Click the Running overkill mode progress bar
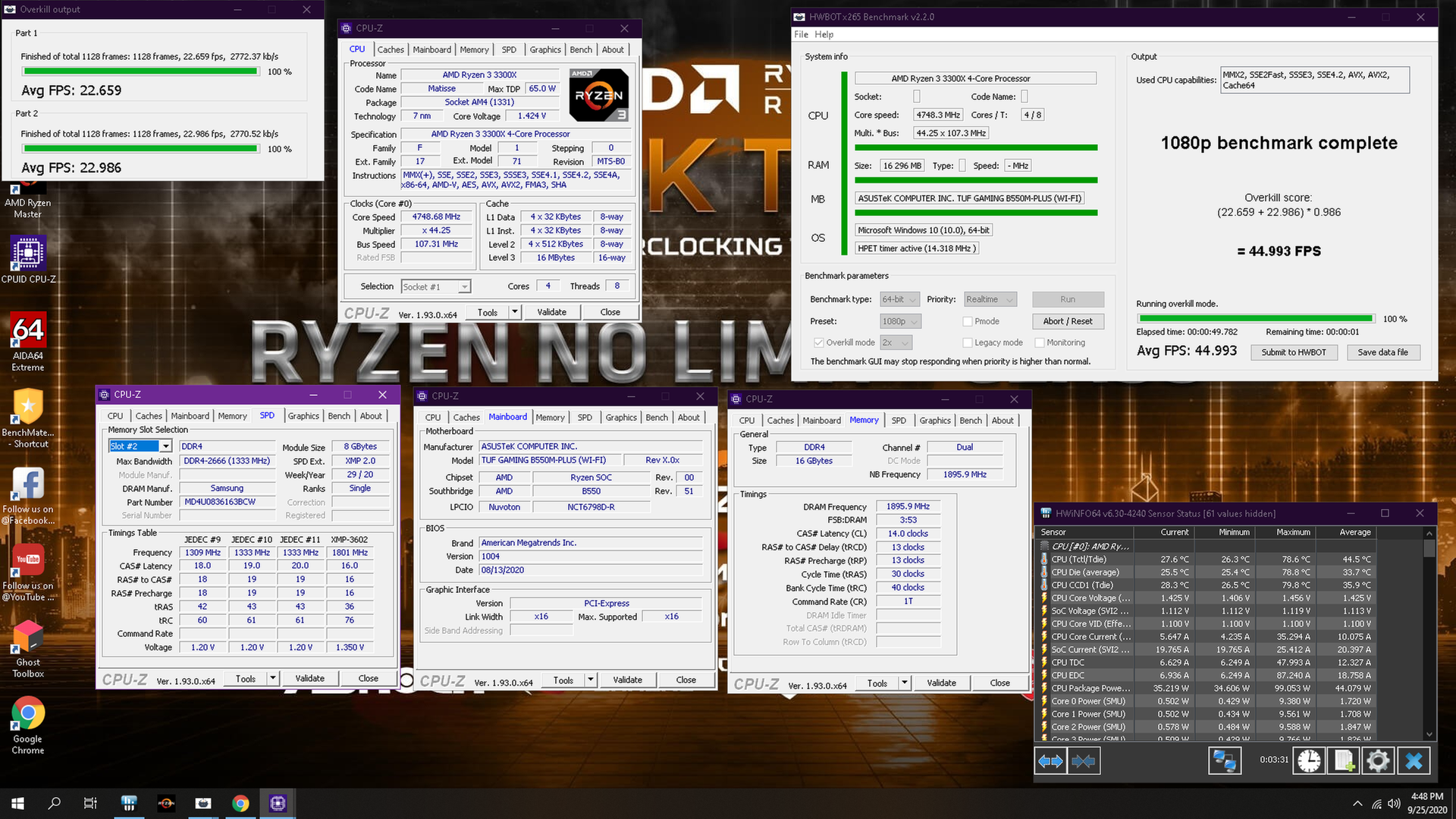 (1256, 318)
